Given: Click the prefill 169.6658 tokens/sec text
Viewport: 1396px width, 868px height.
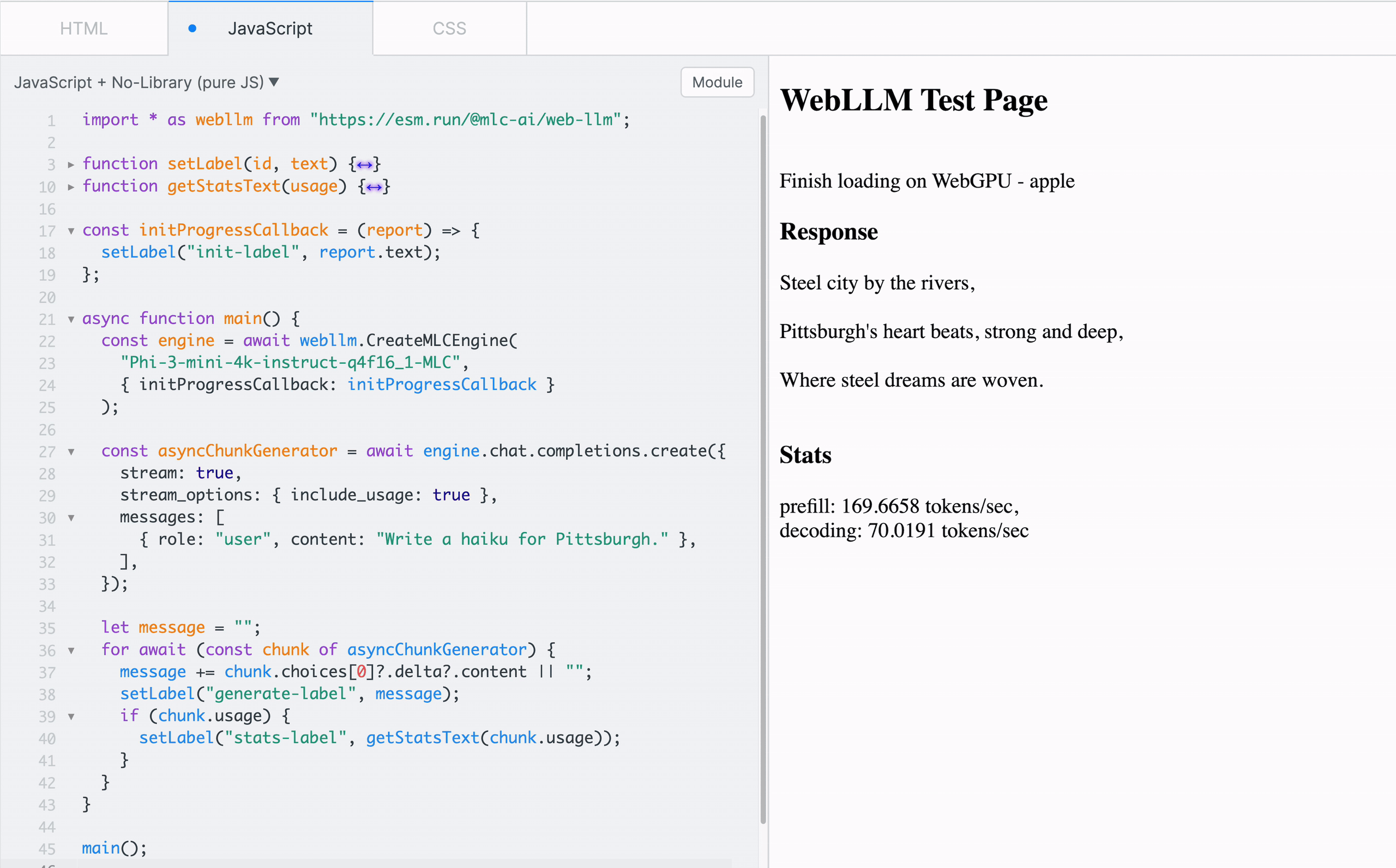Looking at the screenshot, I should point(899,506).
